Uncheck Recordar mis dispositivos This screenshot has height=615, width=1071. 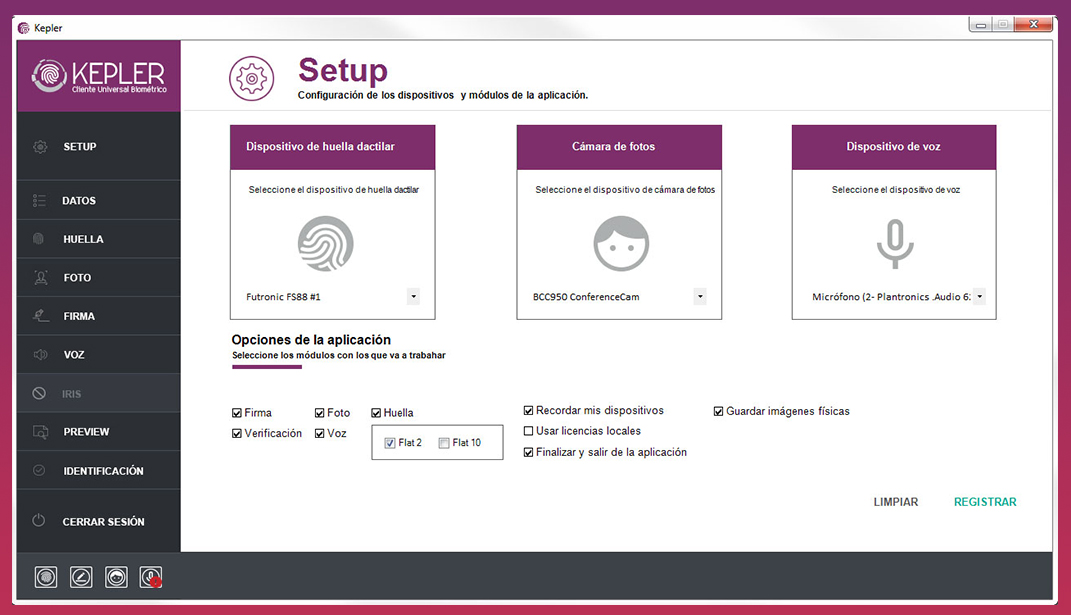click(x=528, y=410)
